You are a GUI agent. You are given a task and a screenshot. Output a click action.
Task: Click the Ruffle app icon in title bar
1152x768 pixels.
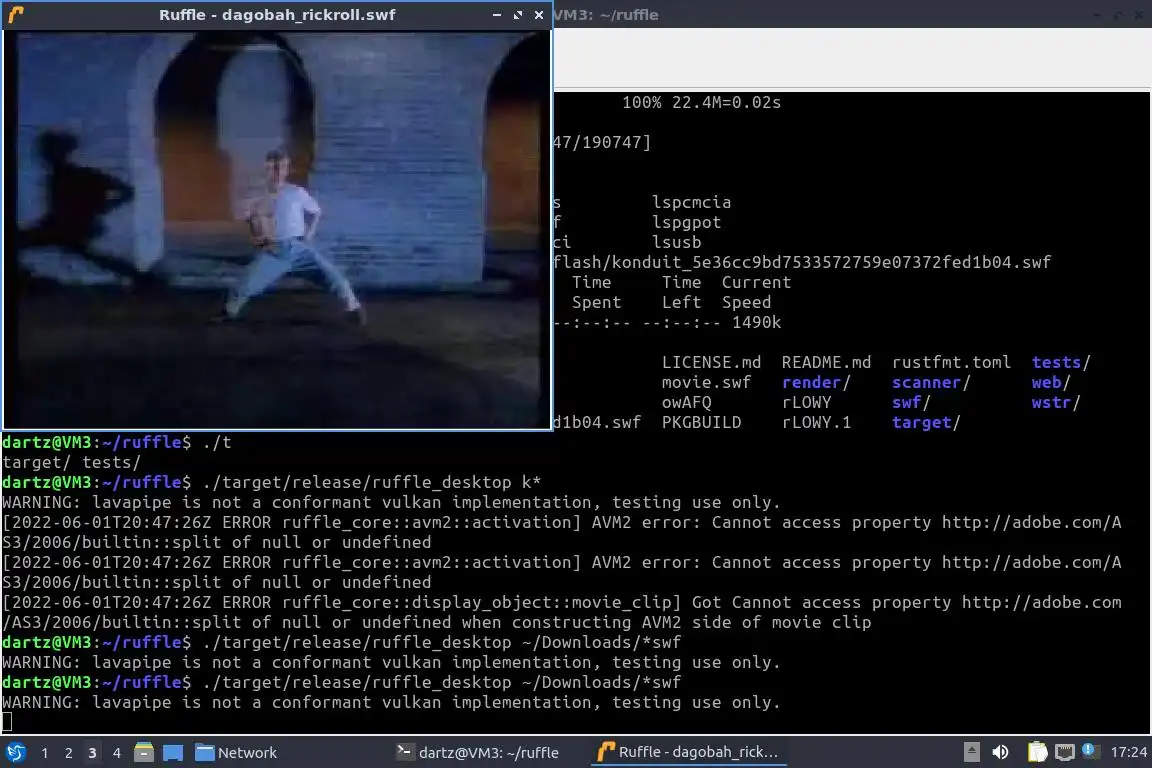16,15
